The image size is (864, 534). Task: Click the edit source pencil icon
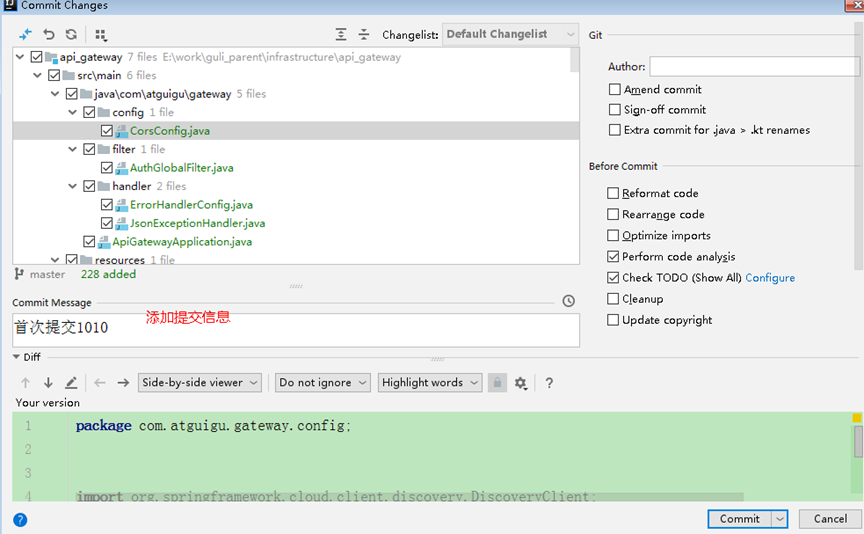coord(71,382)
